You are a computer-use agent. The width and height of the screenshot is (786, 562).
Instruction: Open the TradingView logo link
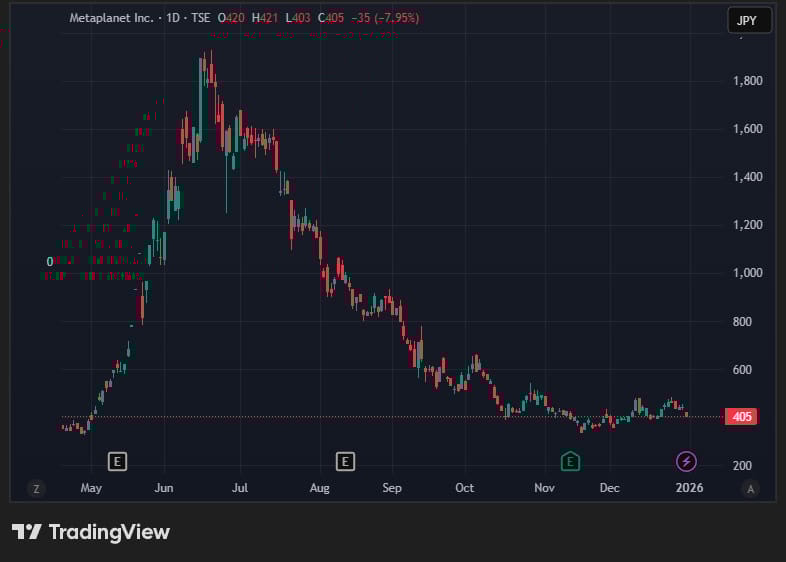[x=91, y=532]
